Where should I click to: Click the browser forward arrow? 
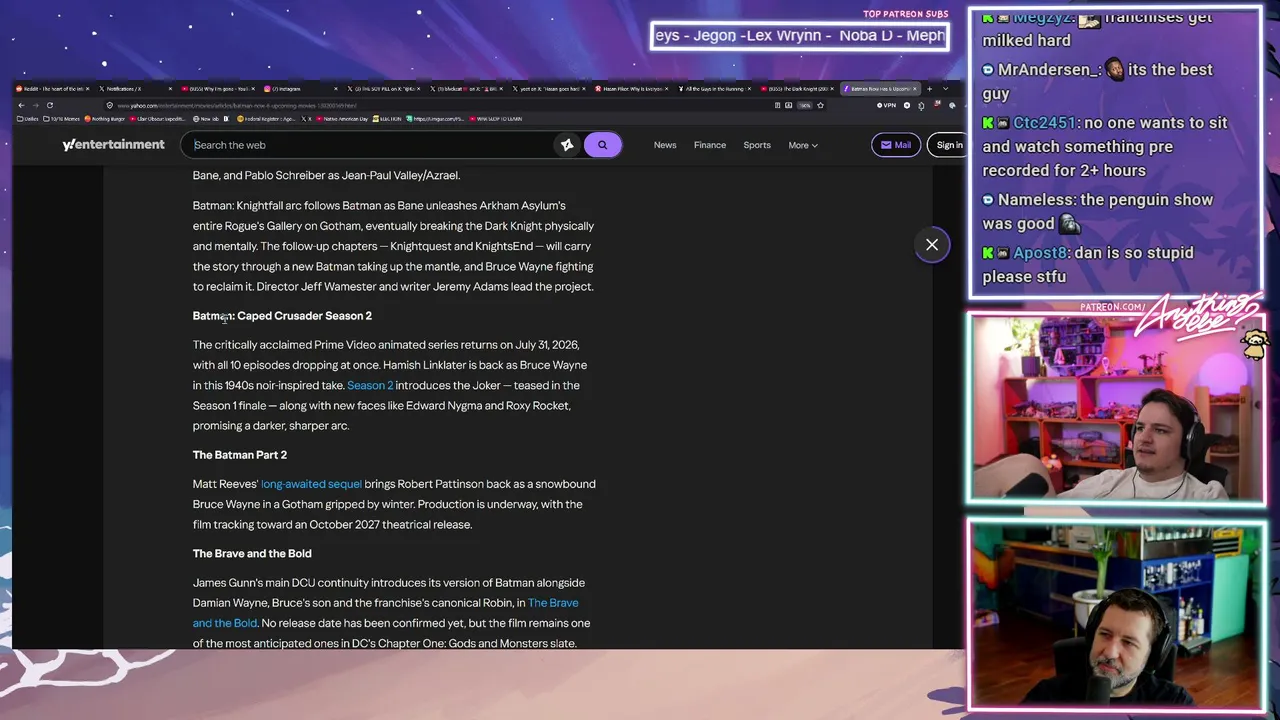[35, 105]
